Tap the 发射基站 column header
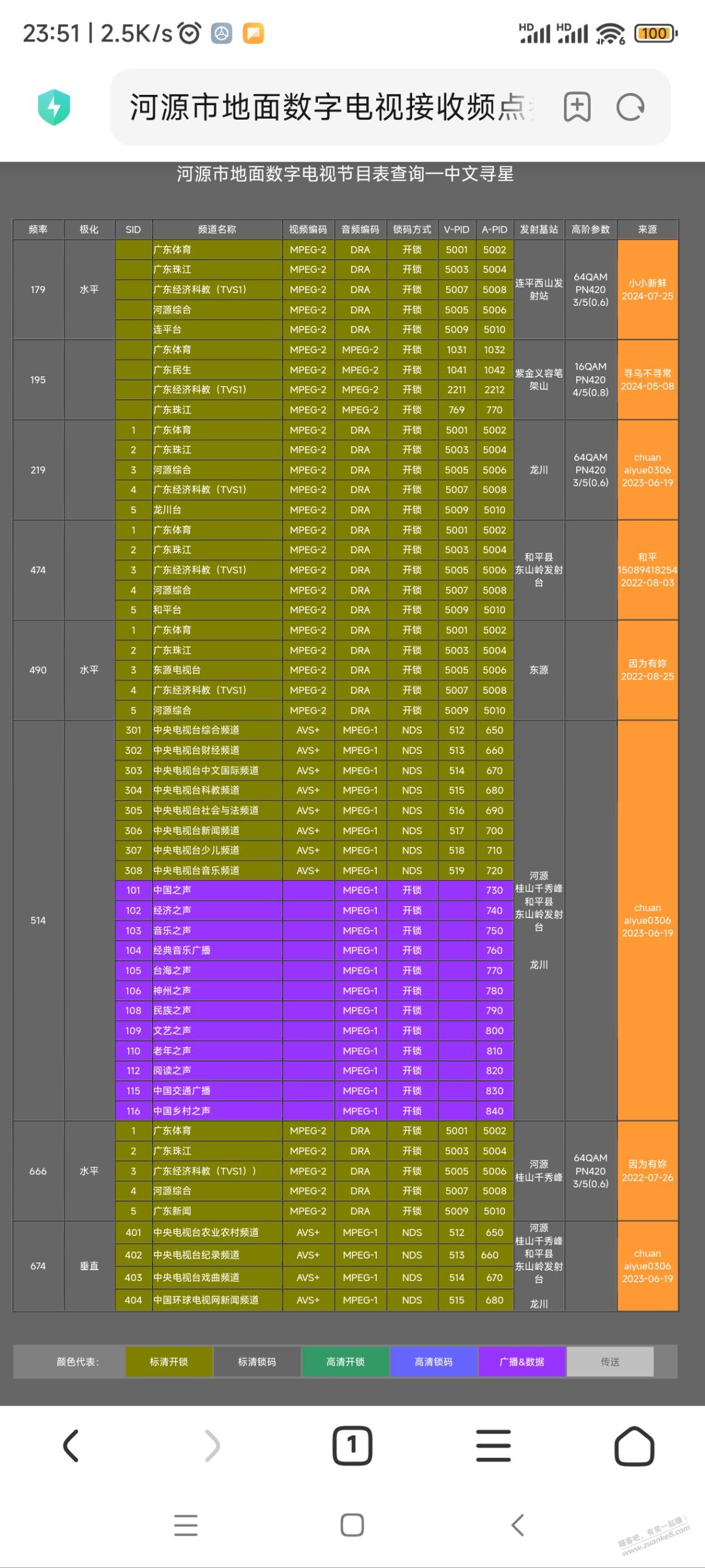 click(539, 229)
